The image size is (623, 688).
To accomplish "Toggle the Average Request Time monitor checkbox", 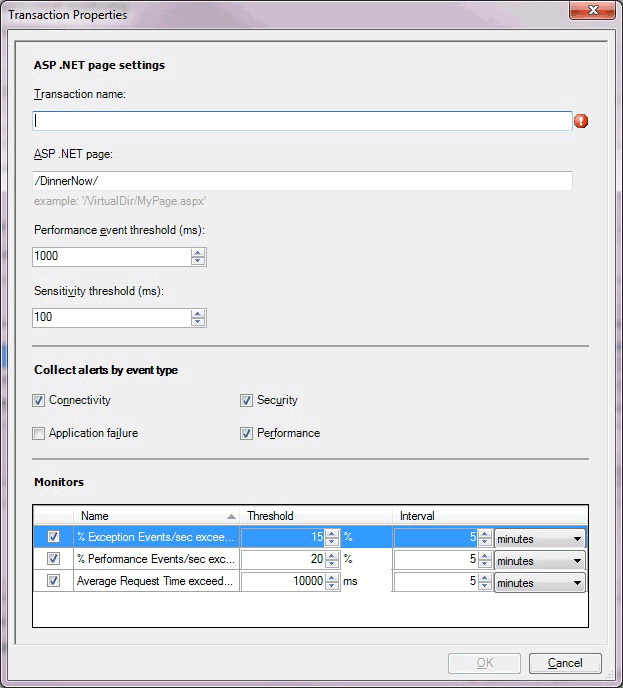I will 54,580.
